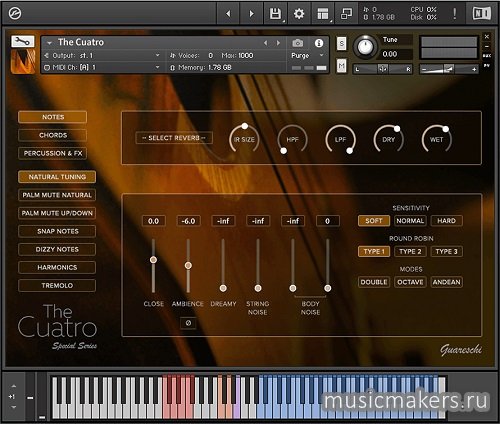
Task: Set sensitivity to HARD
Action: point(446,221)
